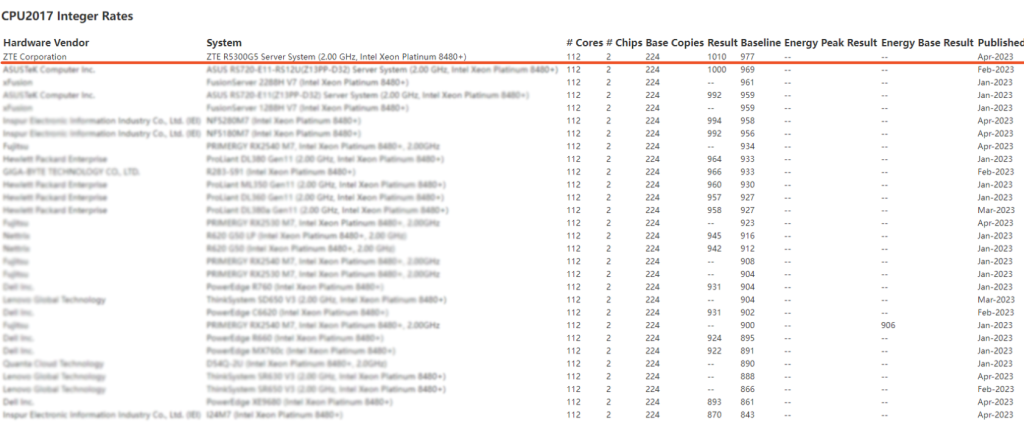Select the PowerEdge R660 system entry
Screen dimensions: 1024x434
click(x=295, y=338)
